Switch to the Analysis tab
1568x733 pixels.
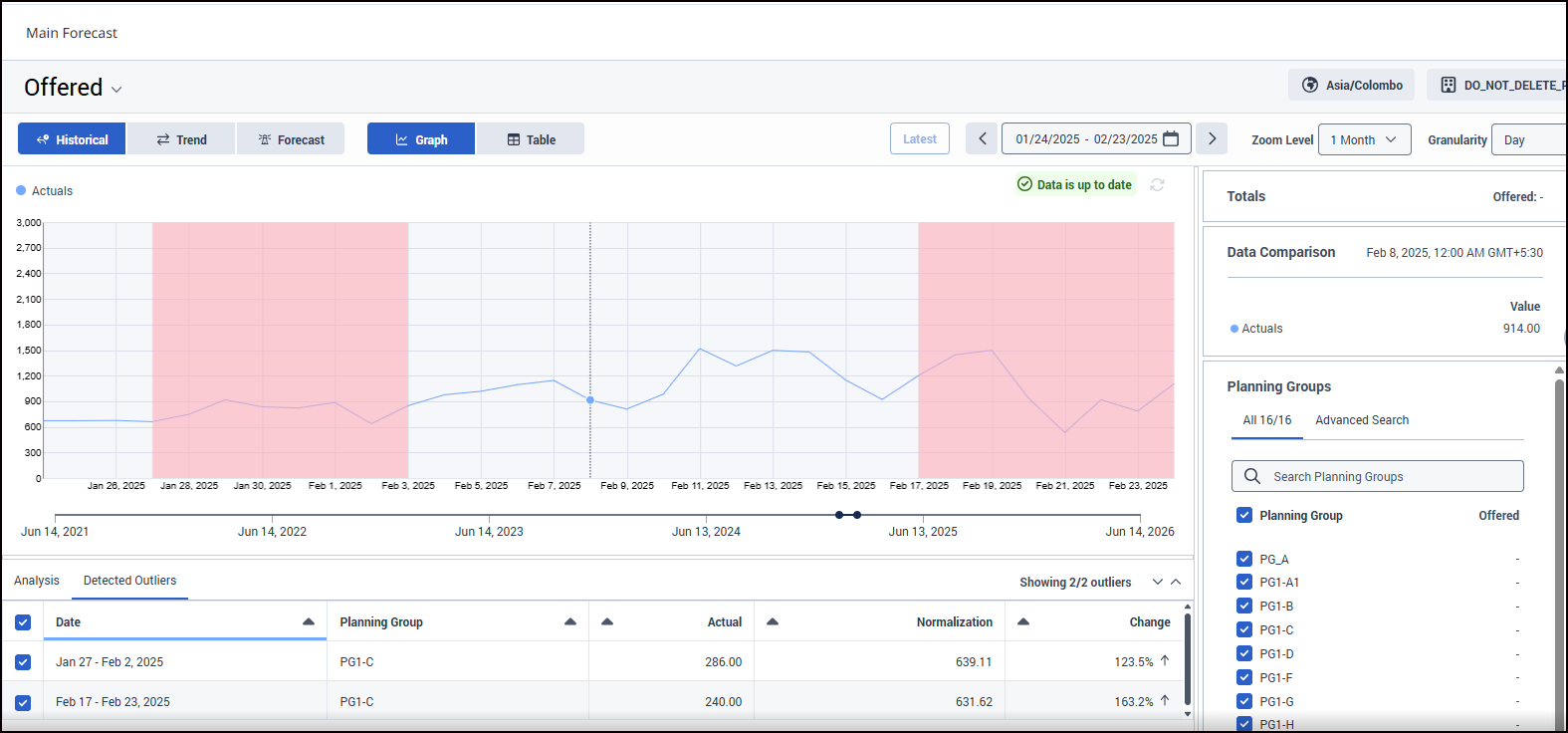point(37,581)
